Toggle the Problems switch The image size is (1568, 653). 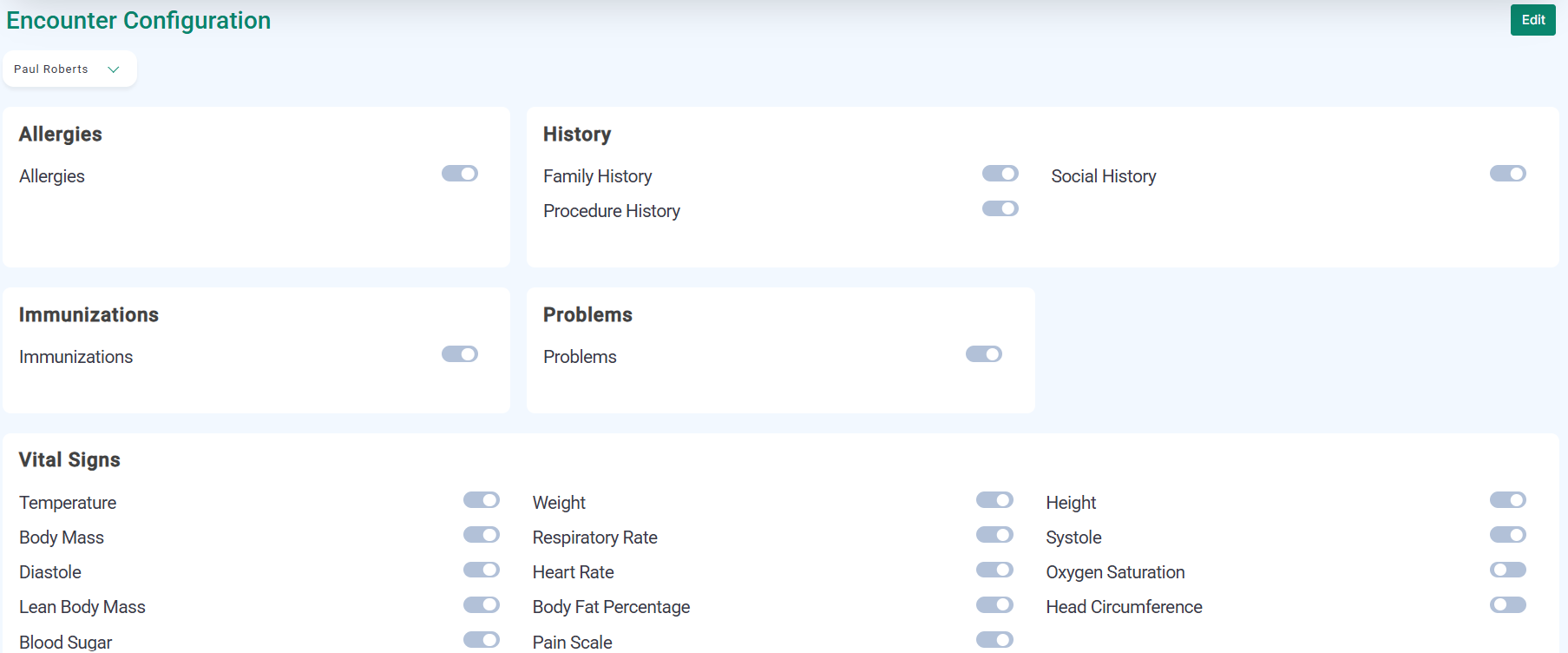tap(983, 354)
